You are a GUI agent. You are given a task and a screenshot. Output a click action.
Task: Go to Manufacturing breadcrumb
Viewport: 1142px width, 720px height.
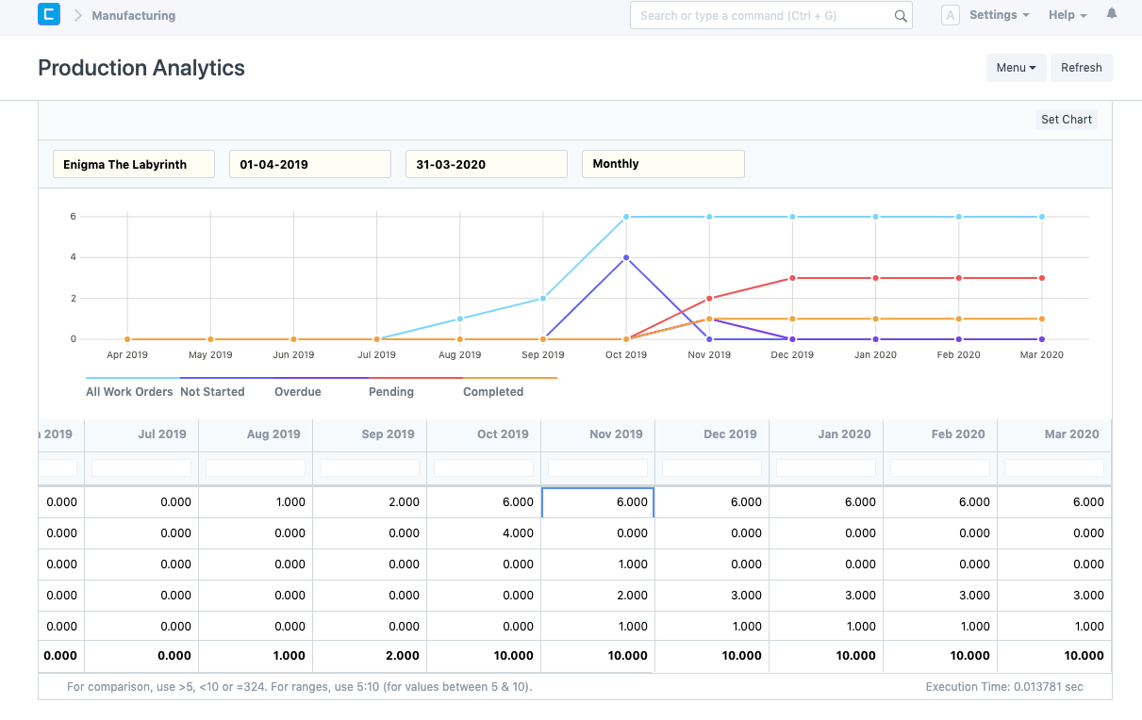pos(133,16)
